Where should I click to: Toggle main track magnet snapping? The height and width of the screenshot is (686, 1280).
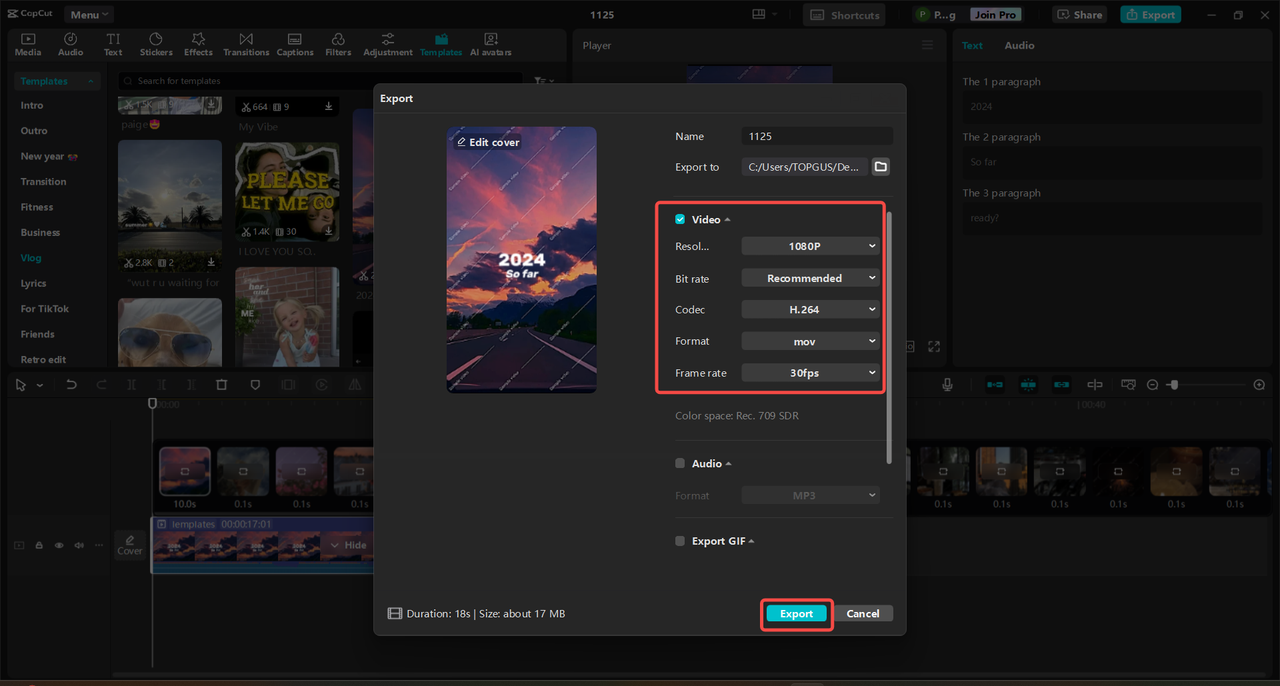point(995,385)
